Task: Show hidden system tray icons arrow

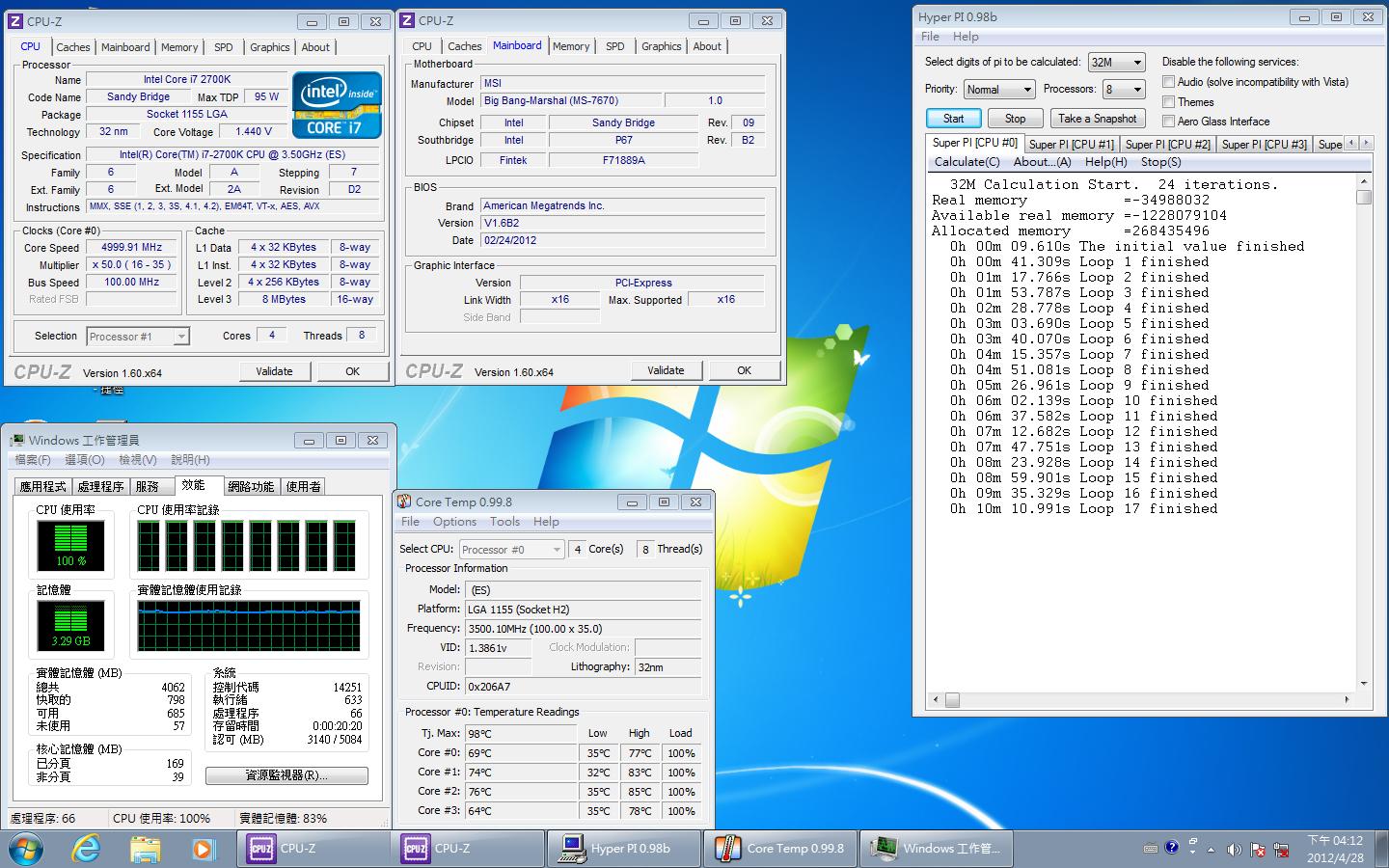Action: coord(1212,851)
